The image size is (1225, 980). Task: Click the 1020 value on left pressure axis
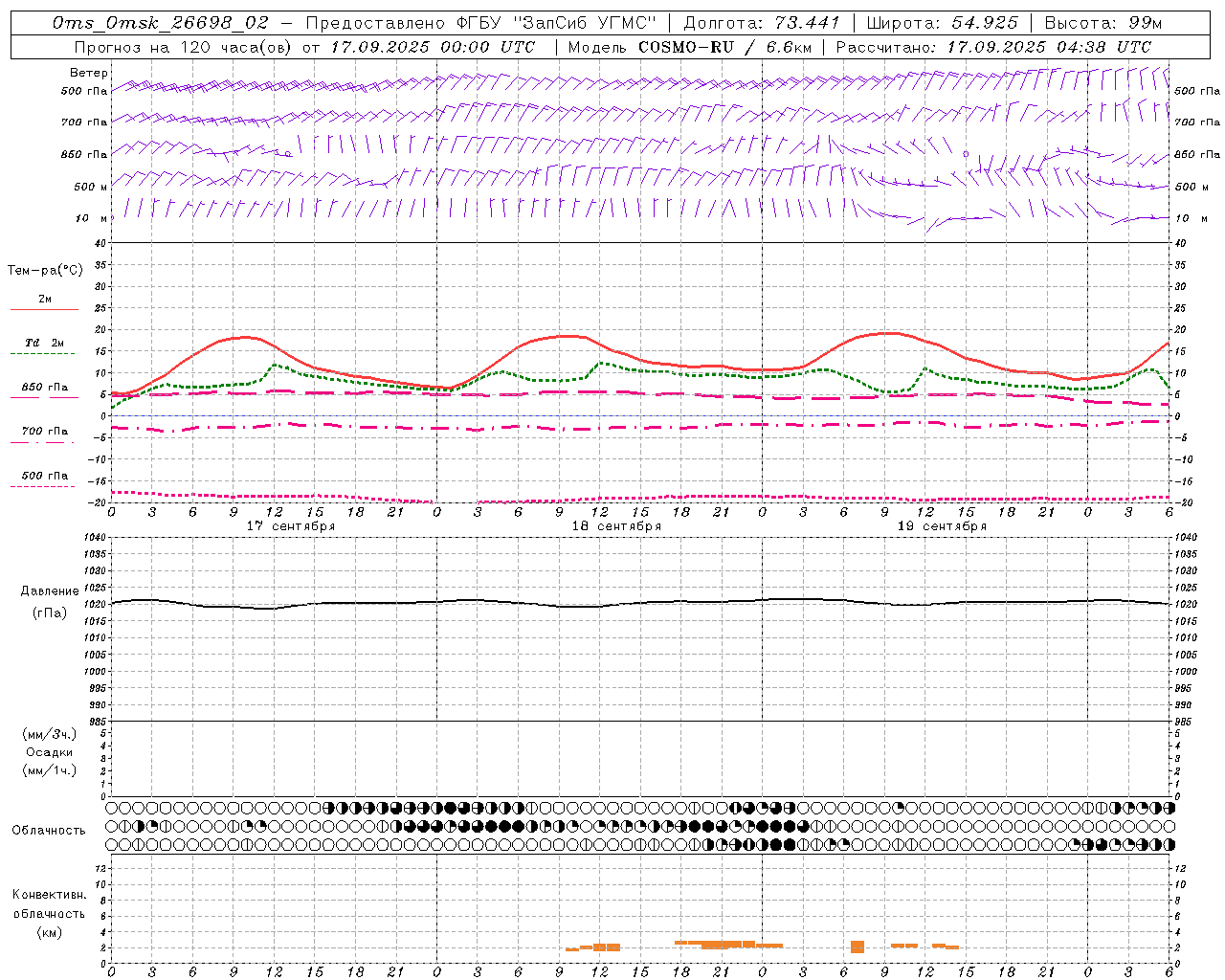coord(95,604)
